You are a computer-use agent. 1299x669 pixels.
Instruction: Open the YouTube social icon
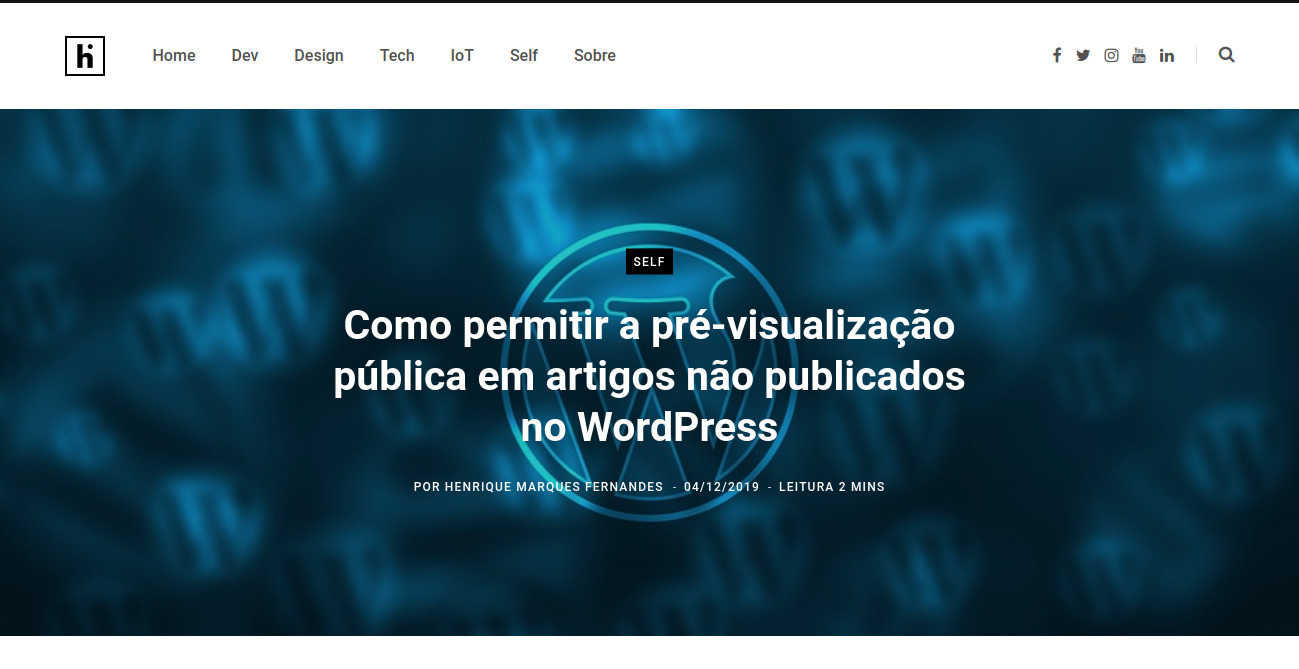(1139, 56)
